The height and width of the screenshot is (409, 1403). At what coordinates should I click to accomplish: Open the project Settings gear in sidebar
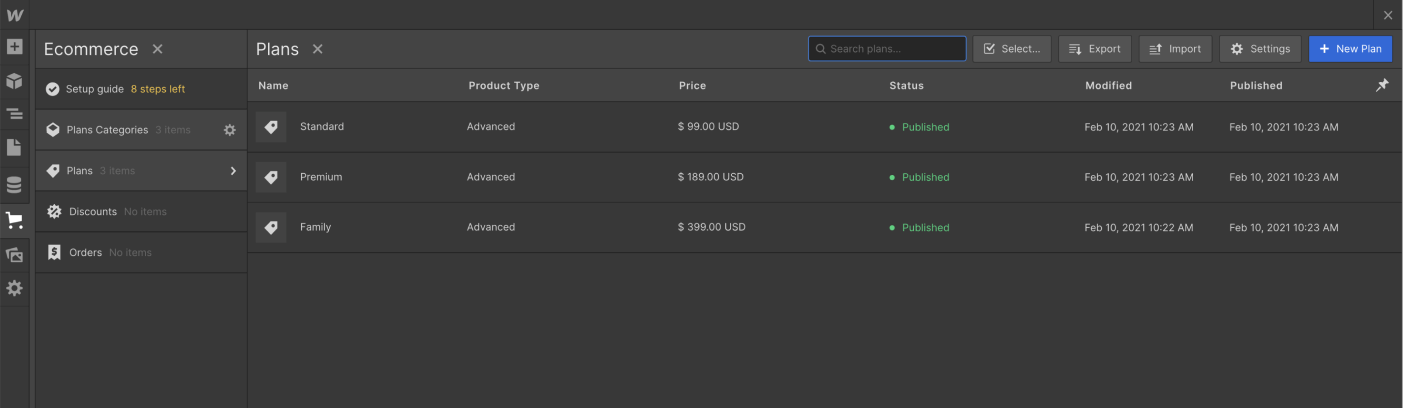[14, 288]
